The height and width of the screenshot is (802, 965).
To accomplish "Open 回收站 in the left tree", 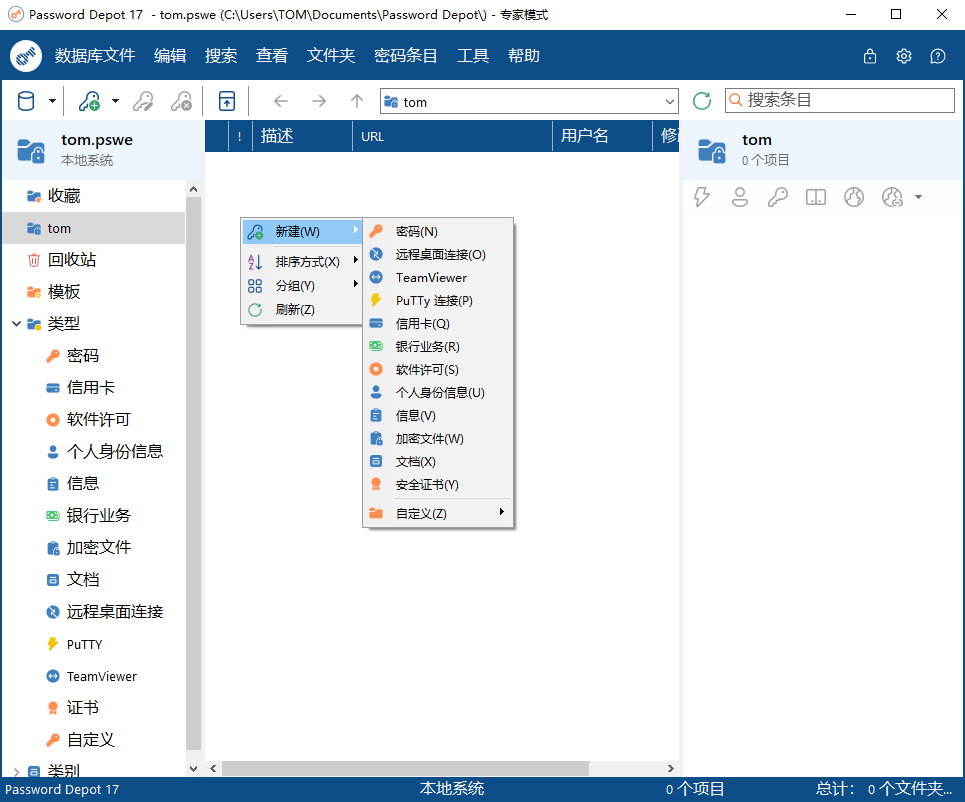I will [94, 260].
